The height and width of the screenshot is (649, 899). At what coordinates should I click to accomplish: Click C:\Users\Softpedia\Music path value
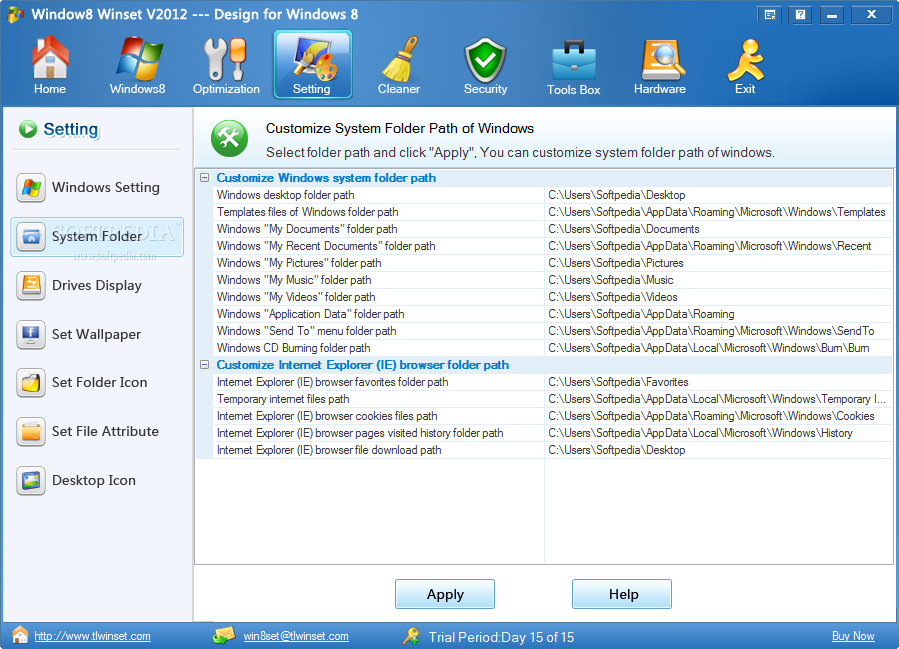(x=611, y=280)
